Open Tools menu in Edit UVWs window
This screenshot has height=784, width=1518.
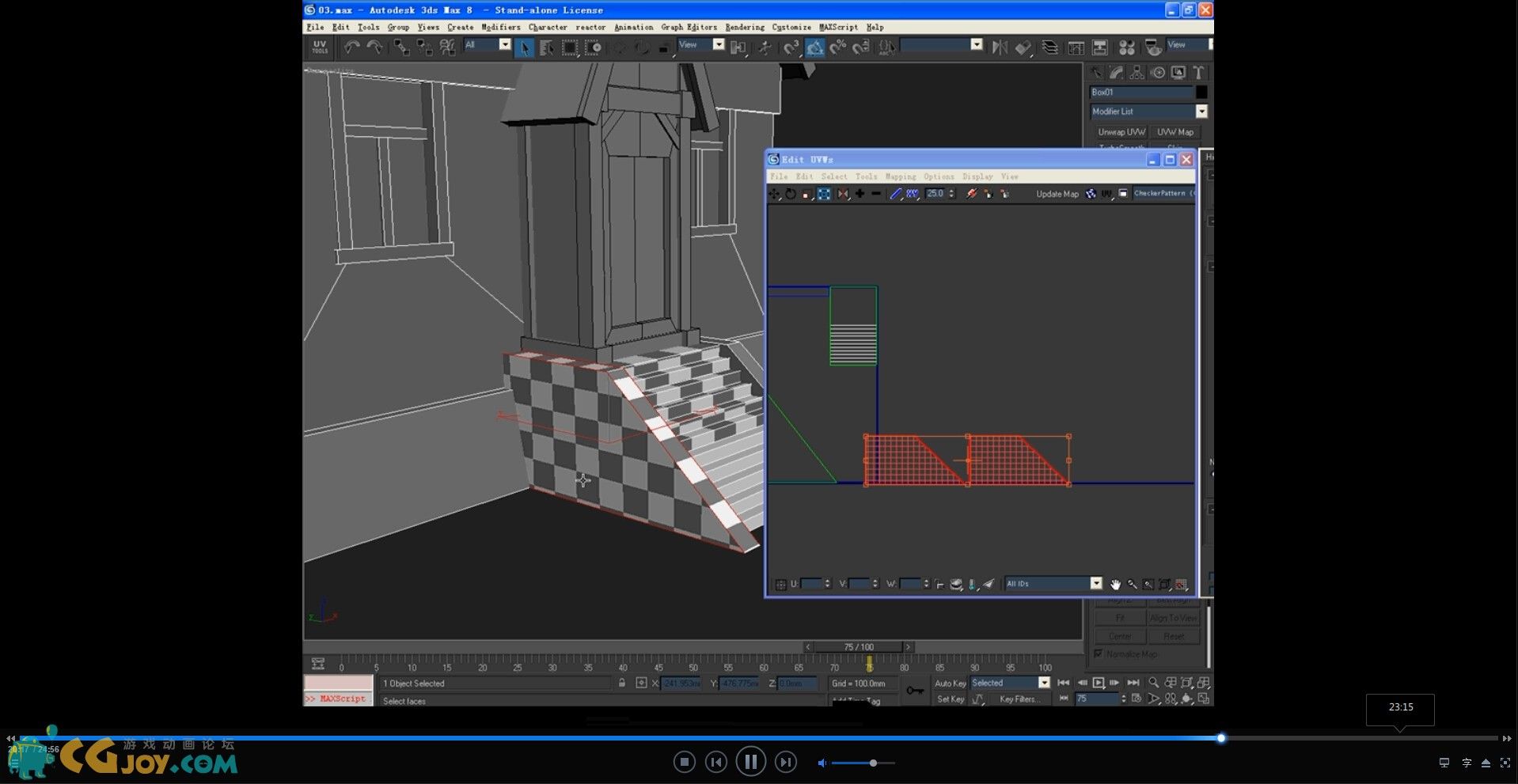[x=866, y=176]
